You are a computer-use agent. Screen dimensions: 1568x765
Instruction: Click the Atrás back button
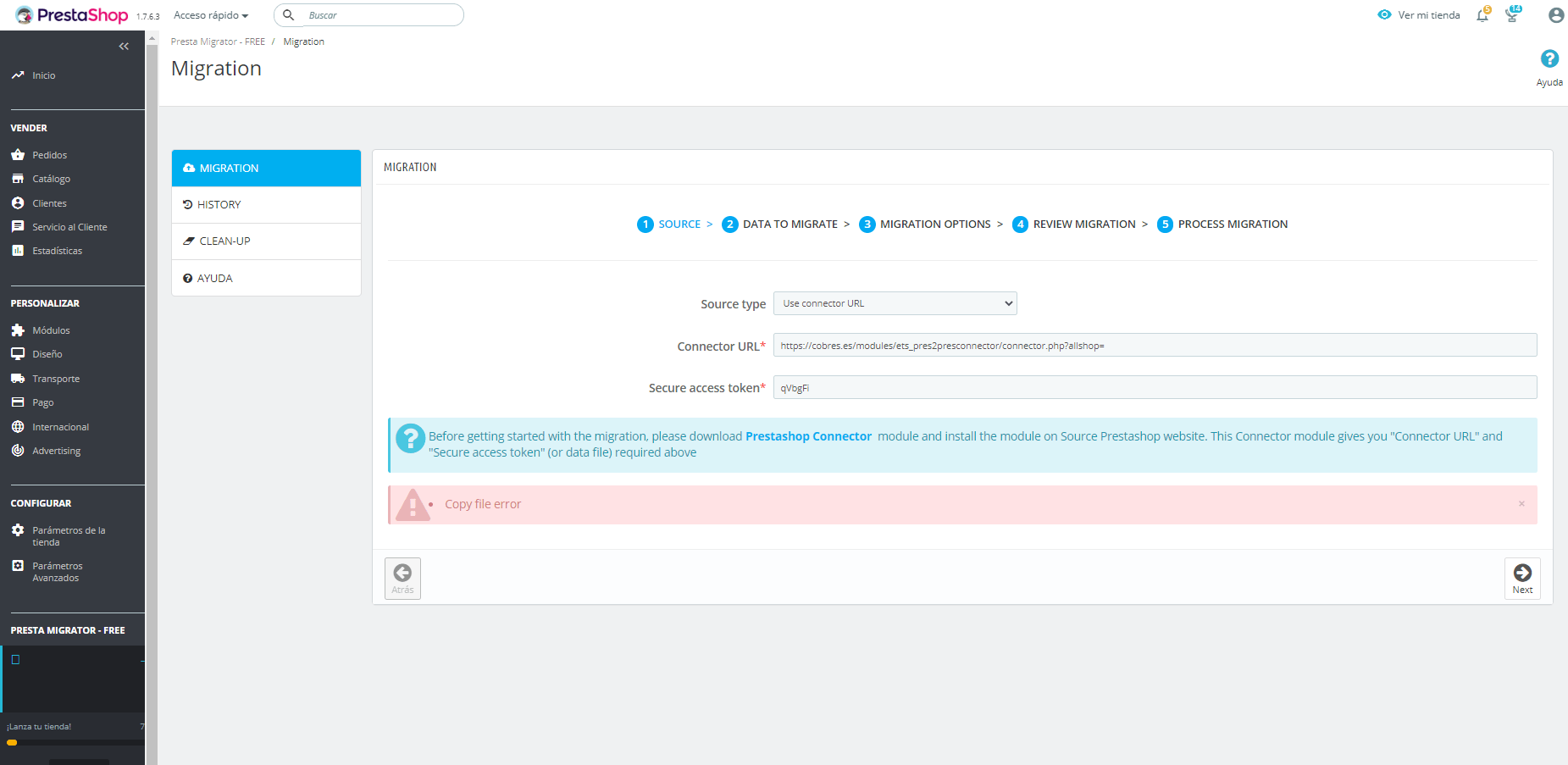tap(402, 579)
